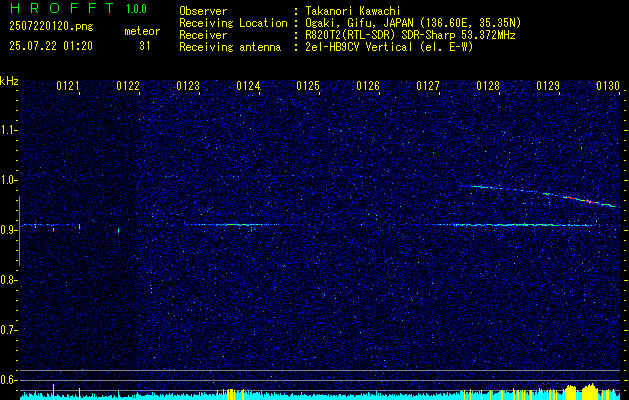The image size is (629, 400).
Task: Select antenna text 2el-HB9CV Vertical
Action: tap(359, 47)
